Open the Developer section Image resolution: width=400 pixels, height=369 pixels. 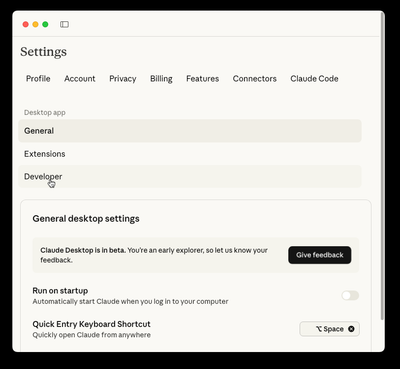190,176
